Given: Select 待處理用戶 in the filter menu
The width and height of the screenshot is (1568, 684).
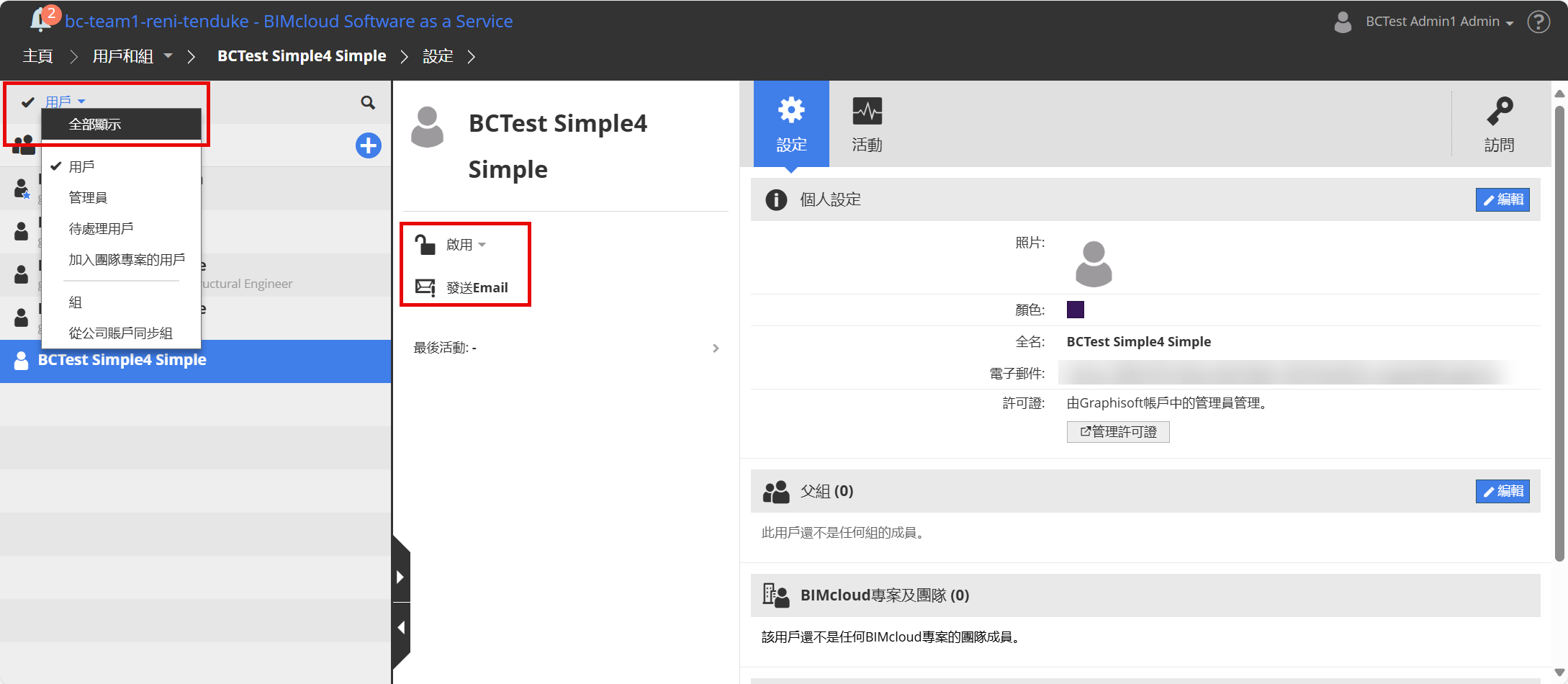Looking at the screenshot, I should [121, 229].
